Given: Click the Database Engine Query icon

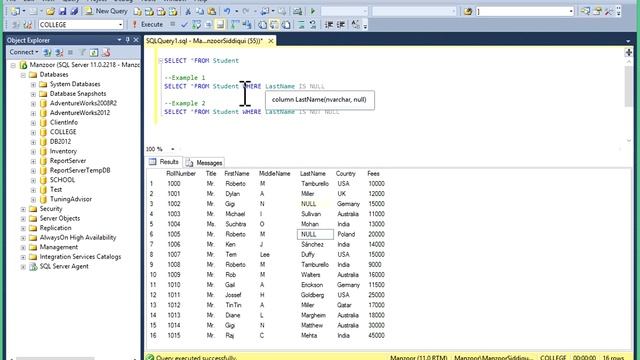Looking at the screenshot, I should pos(138,11).
